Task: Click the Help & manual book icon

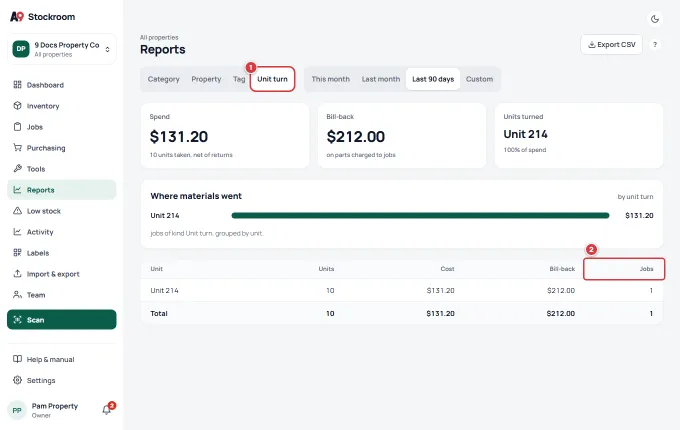Action: pos(17,359)
